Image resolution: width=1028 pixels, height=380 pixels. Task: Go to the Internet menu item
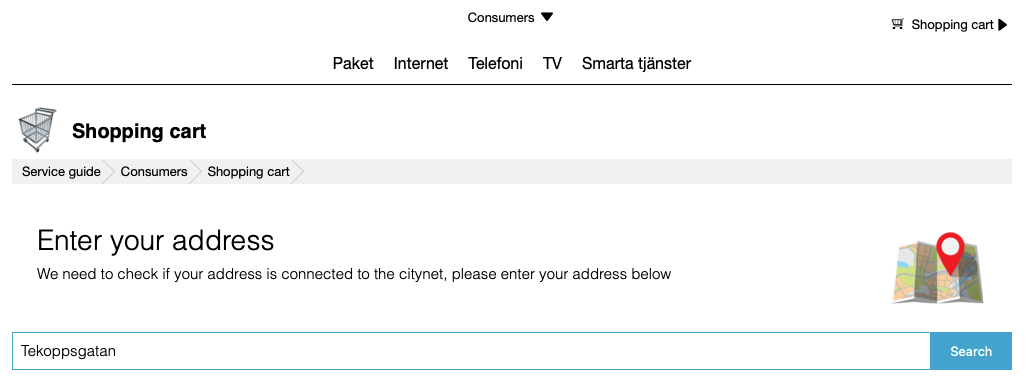pyautogui.click(x=421, y=64)
